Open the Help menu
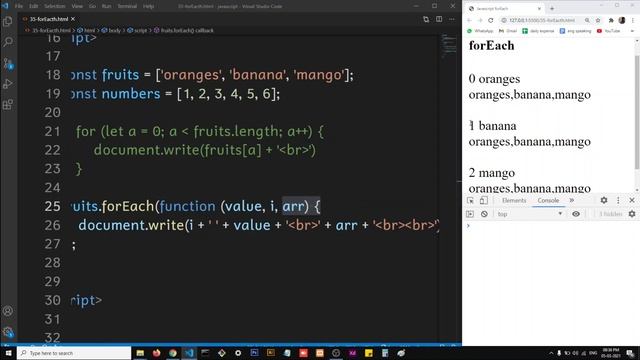640x360 pixels. click(149, 6)
